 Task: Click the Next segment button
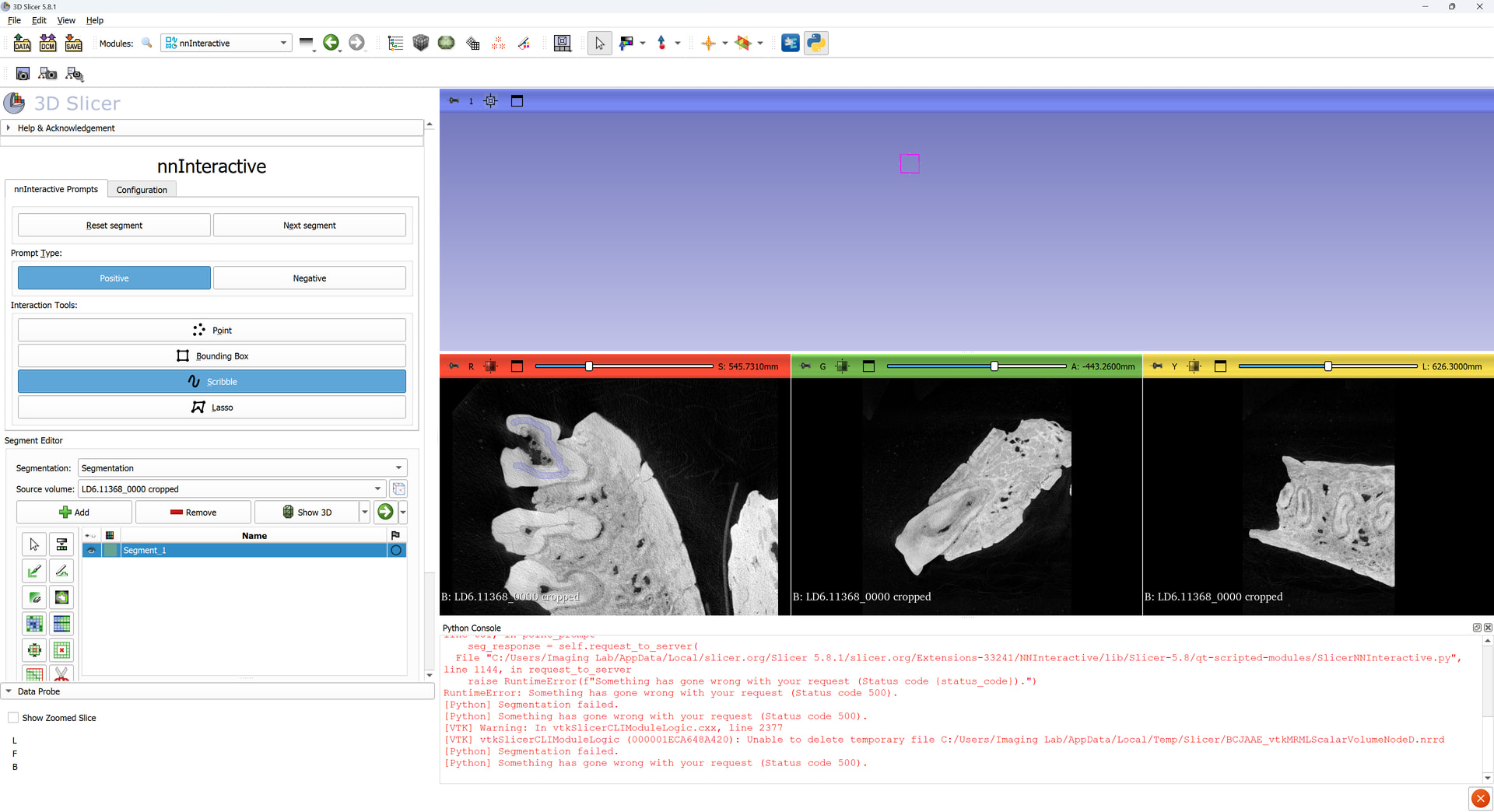[x=310, y=226]
